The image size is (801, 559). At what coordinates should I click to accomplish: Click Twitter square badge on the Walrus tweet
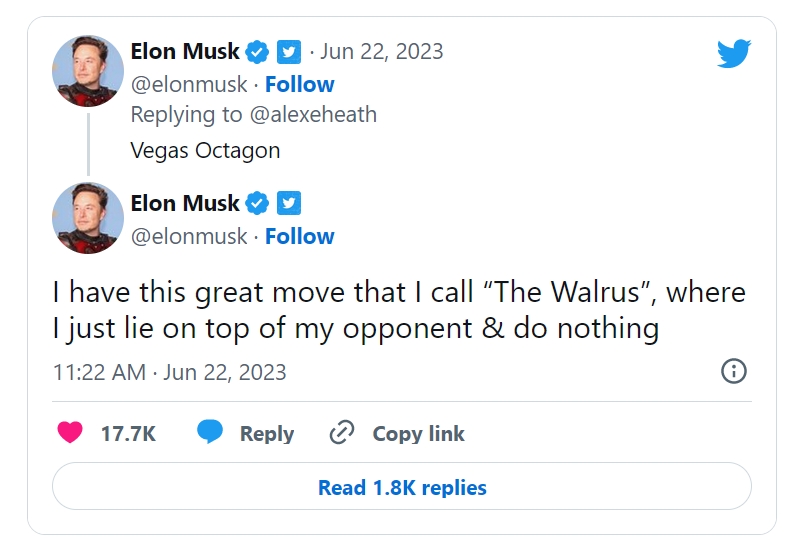point(289,203)
